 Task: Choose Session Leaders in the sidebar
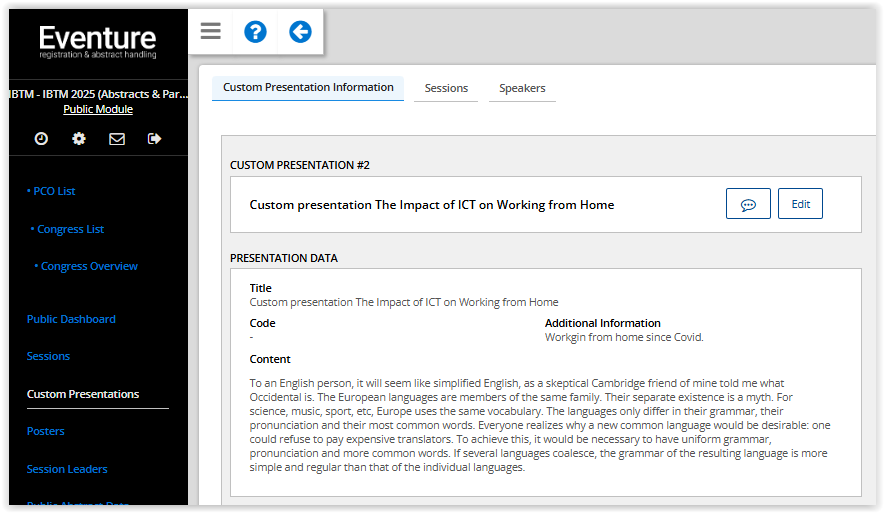point(67,469)
